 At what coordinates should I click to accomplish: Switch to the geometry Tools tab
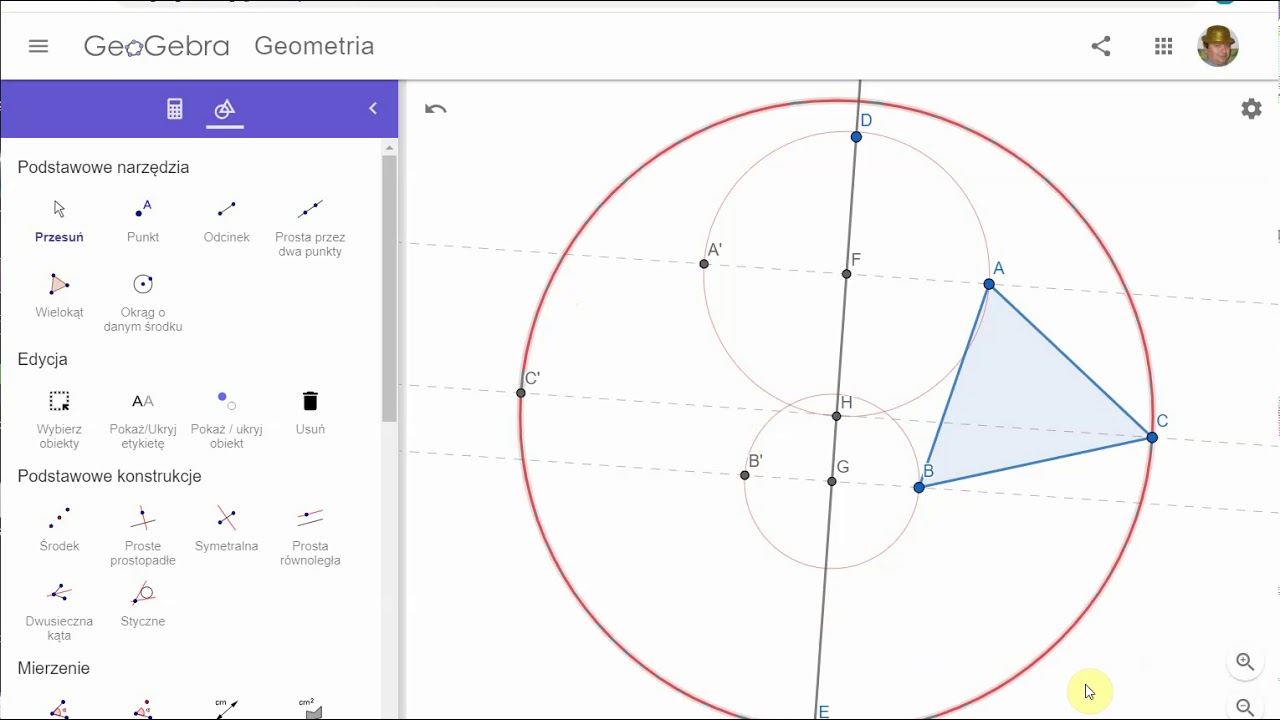(225, 109)
